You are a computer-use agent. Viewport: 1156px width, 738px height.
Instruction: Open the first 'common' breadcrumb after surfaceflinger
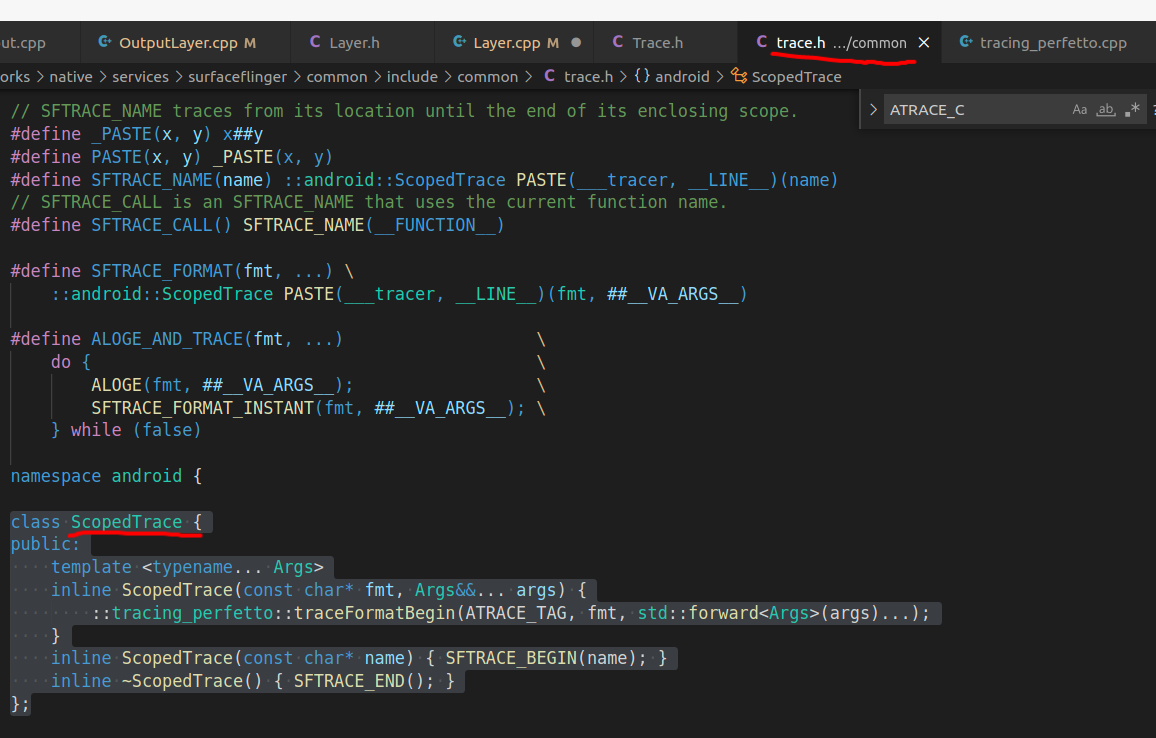point(337,77)
